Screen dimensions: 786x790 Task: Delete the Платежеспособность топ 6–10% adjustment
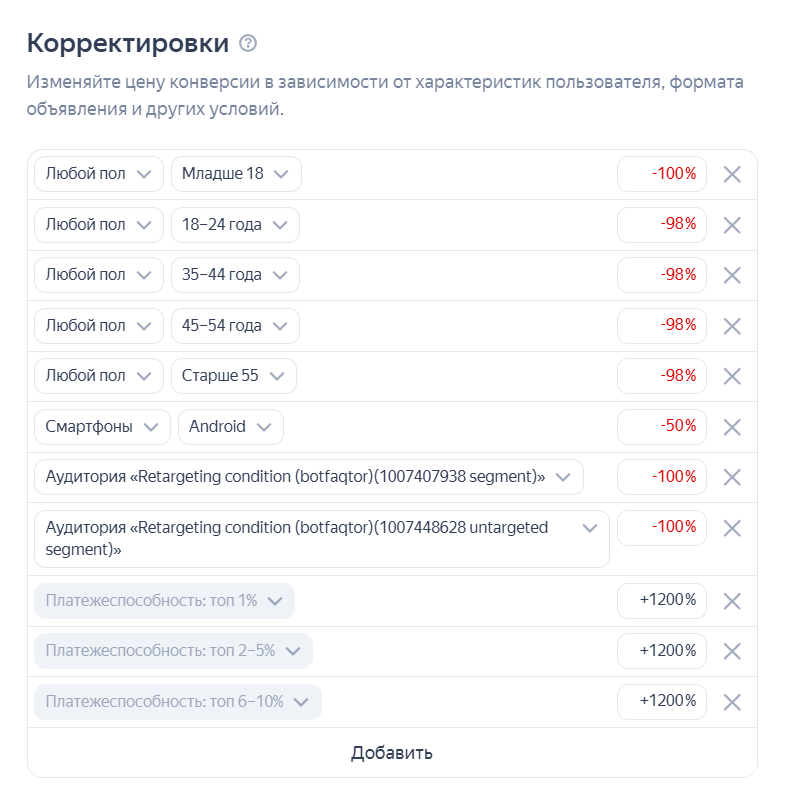(732, 702)
